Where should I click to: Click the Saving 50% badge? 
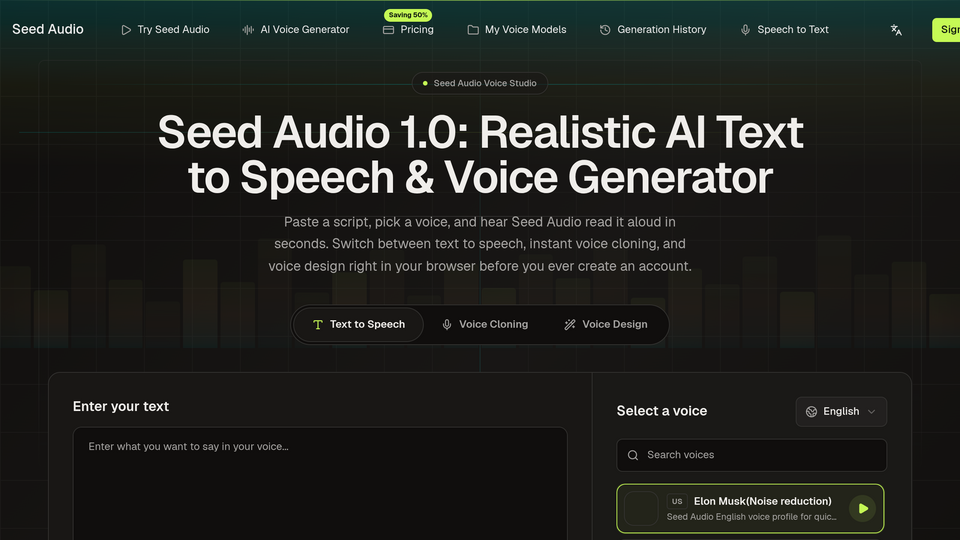pyautogui.click(x=408, y=15)
